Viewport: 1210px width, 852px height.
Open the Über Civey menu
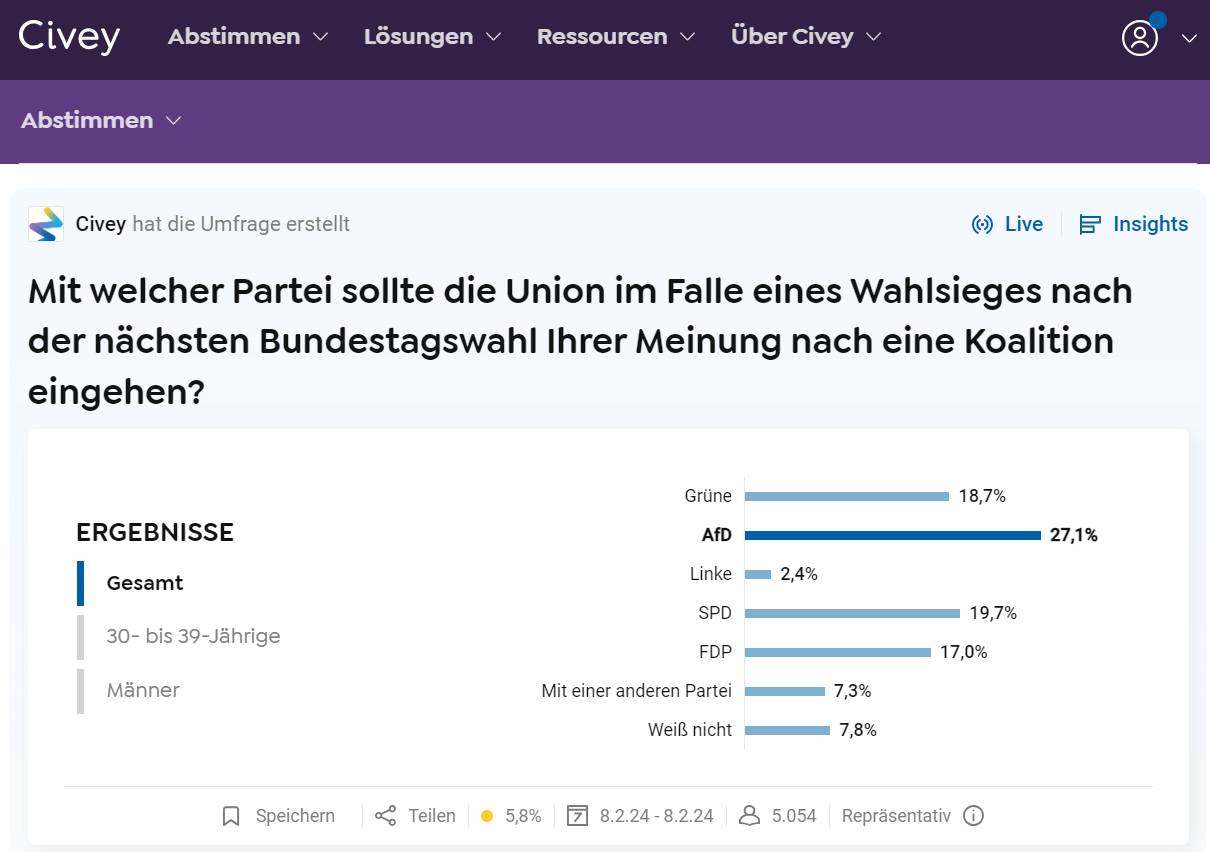click(806, 36)
